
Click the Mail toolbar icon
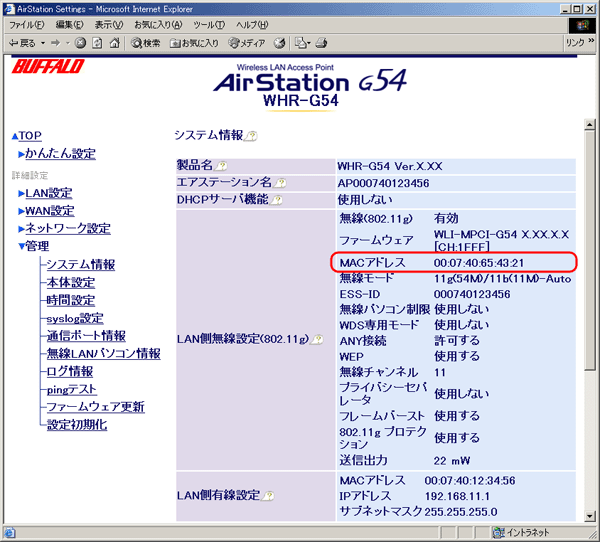(x=300, y=43)
